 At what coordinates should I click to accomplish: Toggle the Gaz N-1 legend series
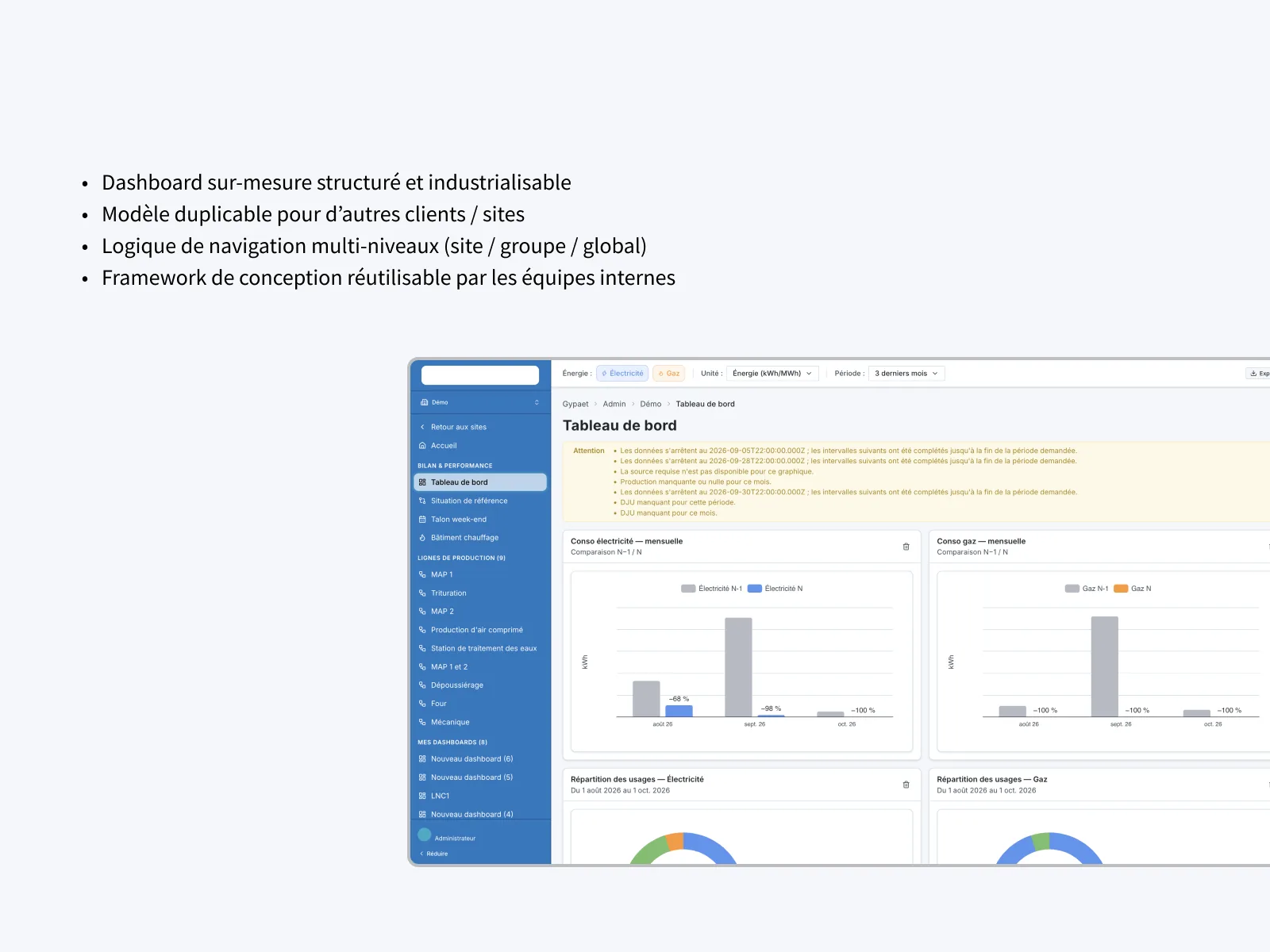(x=1087, y=589)
